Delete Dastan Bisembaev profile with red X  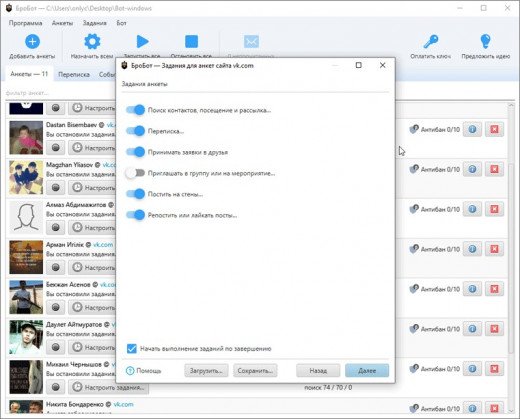[494, 129]
